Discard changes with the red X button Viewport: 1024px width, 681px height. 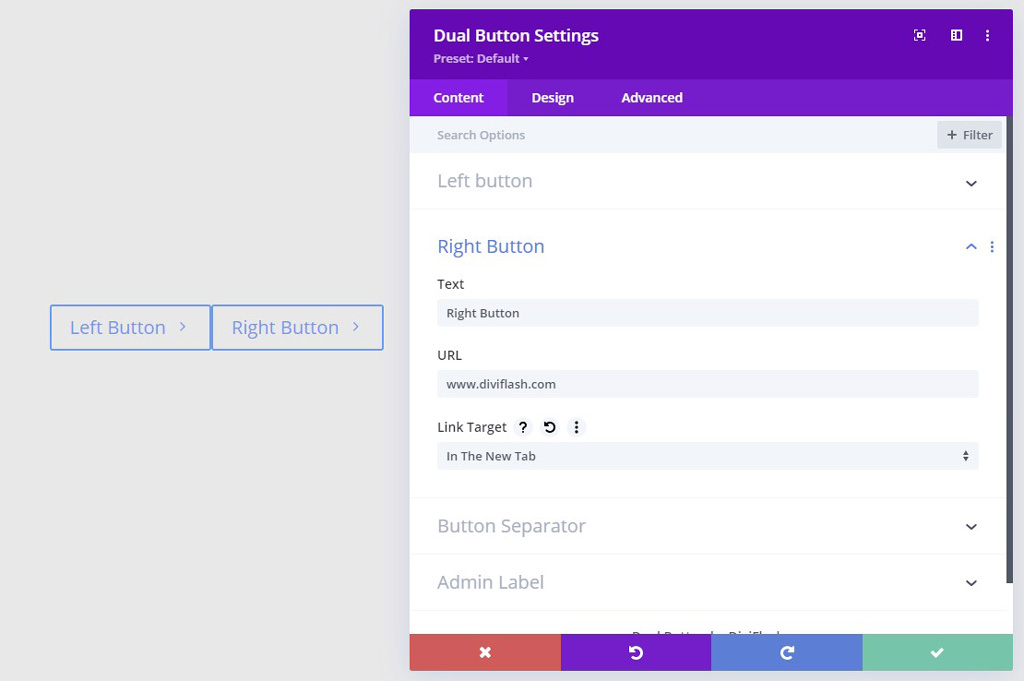point(485,652)
